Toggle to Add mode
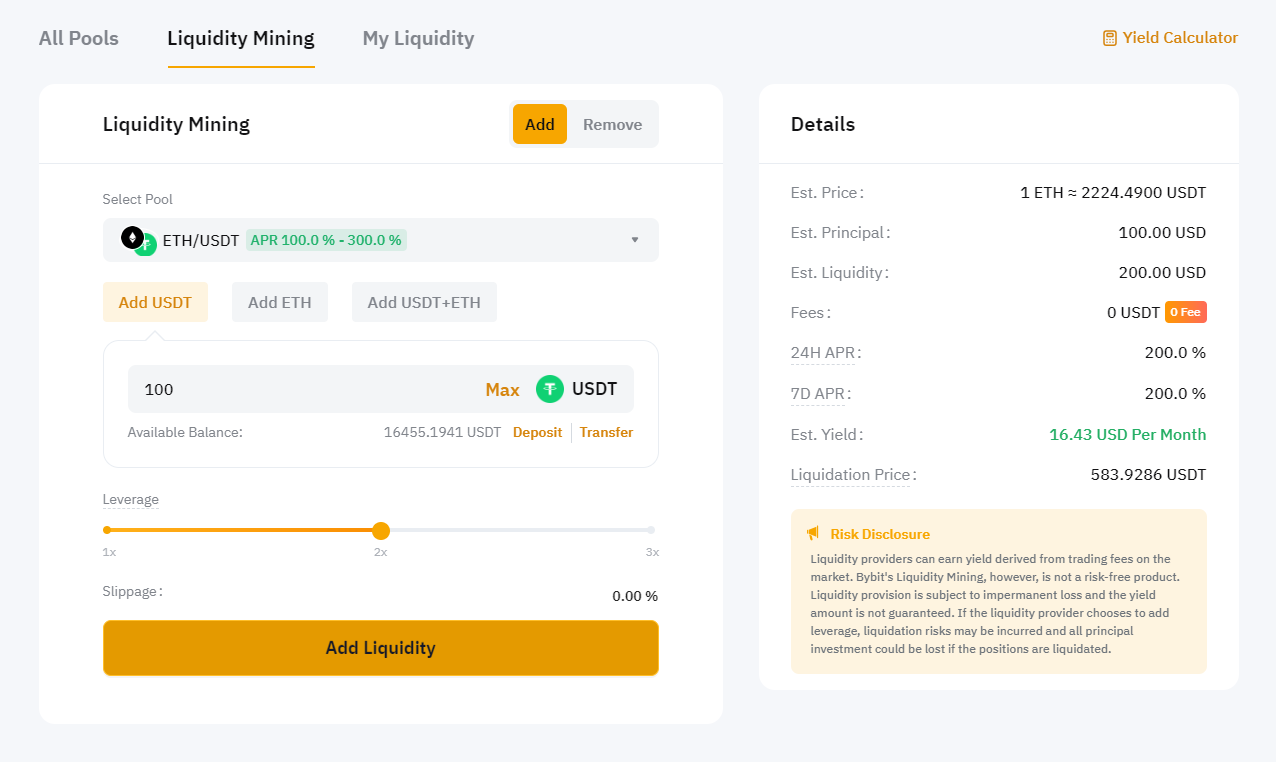Viewport: 1276px width, 762px height. [539, 124]
